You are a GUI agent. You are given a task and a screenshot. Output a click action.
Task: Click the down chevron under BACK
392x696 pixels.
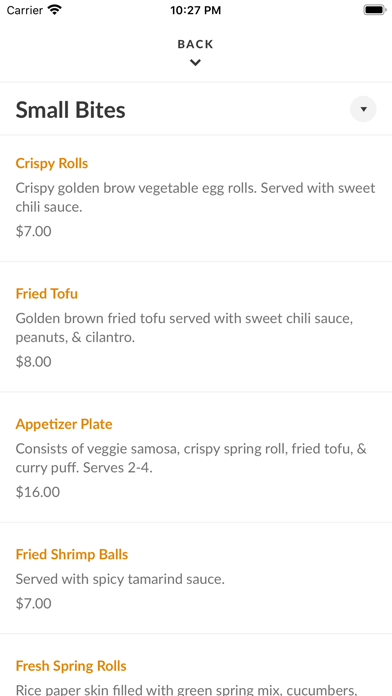click(x=195, y=63)
